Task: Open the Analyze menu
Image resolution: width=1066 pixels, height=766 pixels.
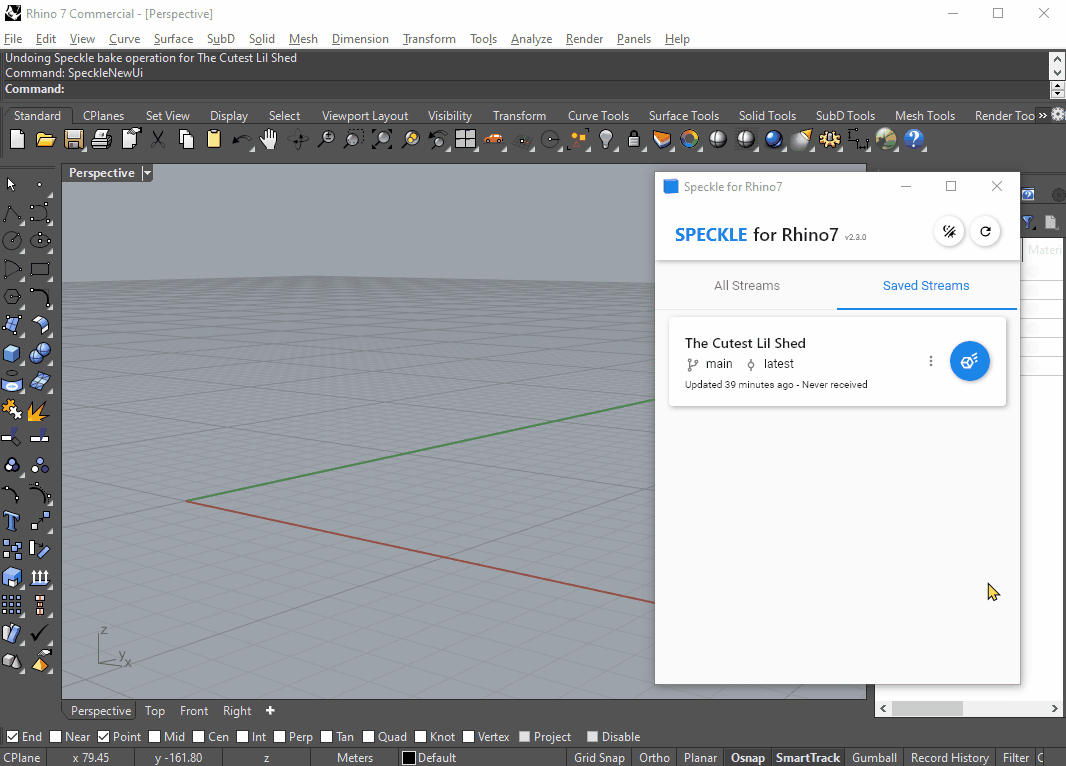Action: (532, 39)
